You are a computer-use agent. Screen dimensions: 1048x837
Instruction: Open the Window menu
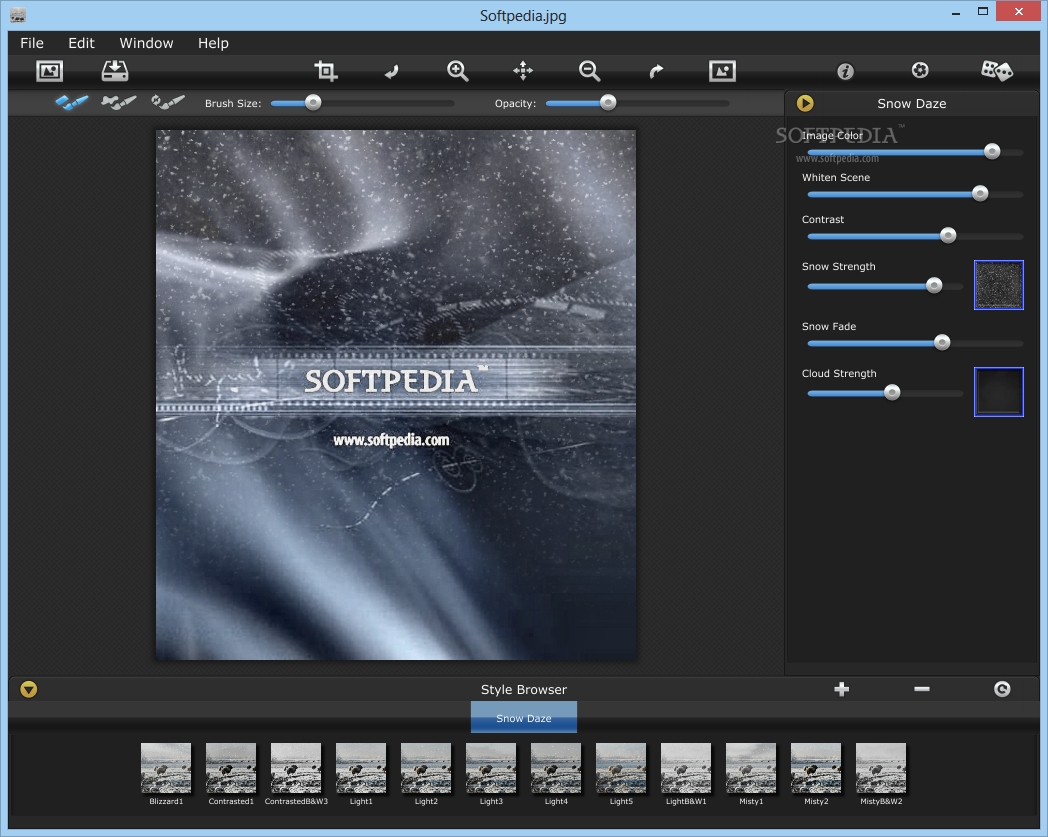146,43
